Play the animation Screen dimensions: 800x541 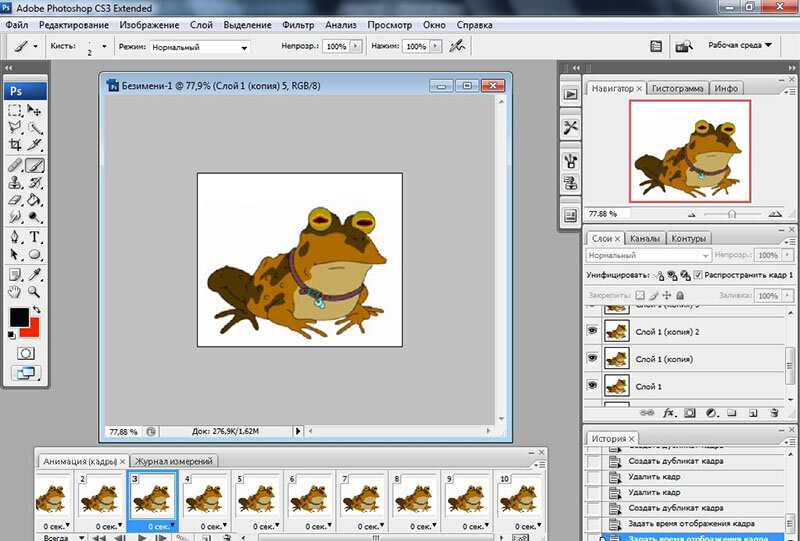point(142,537)
